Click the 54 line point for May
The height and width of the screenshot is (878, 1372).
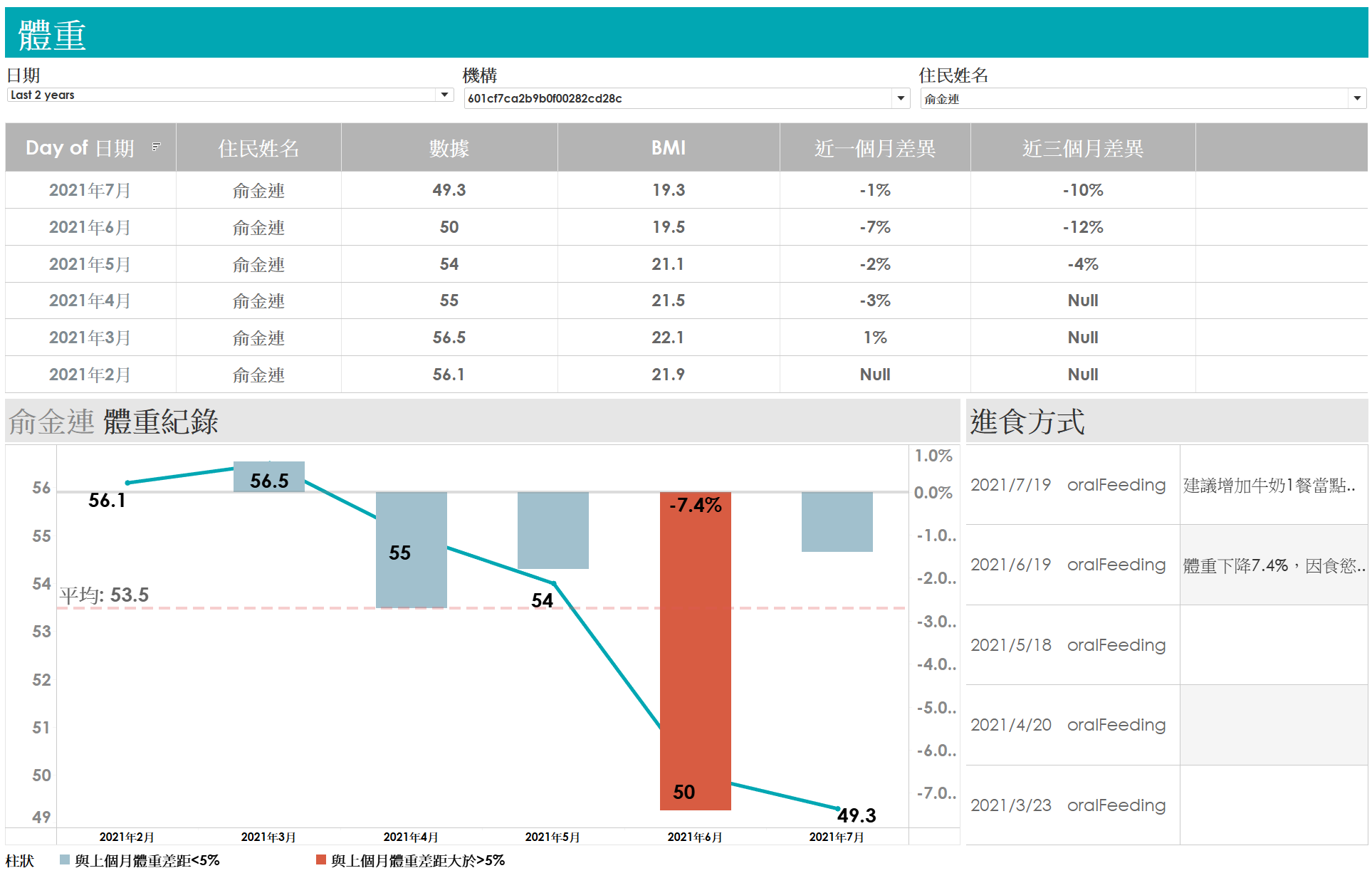[x=553, y=583]
